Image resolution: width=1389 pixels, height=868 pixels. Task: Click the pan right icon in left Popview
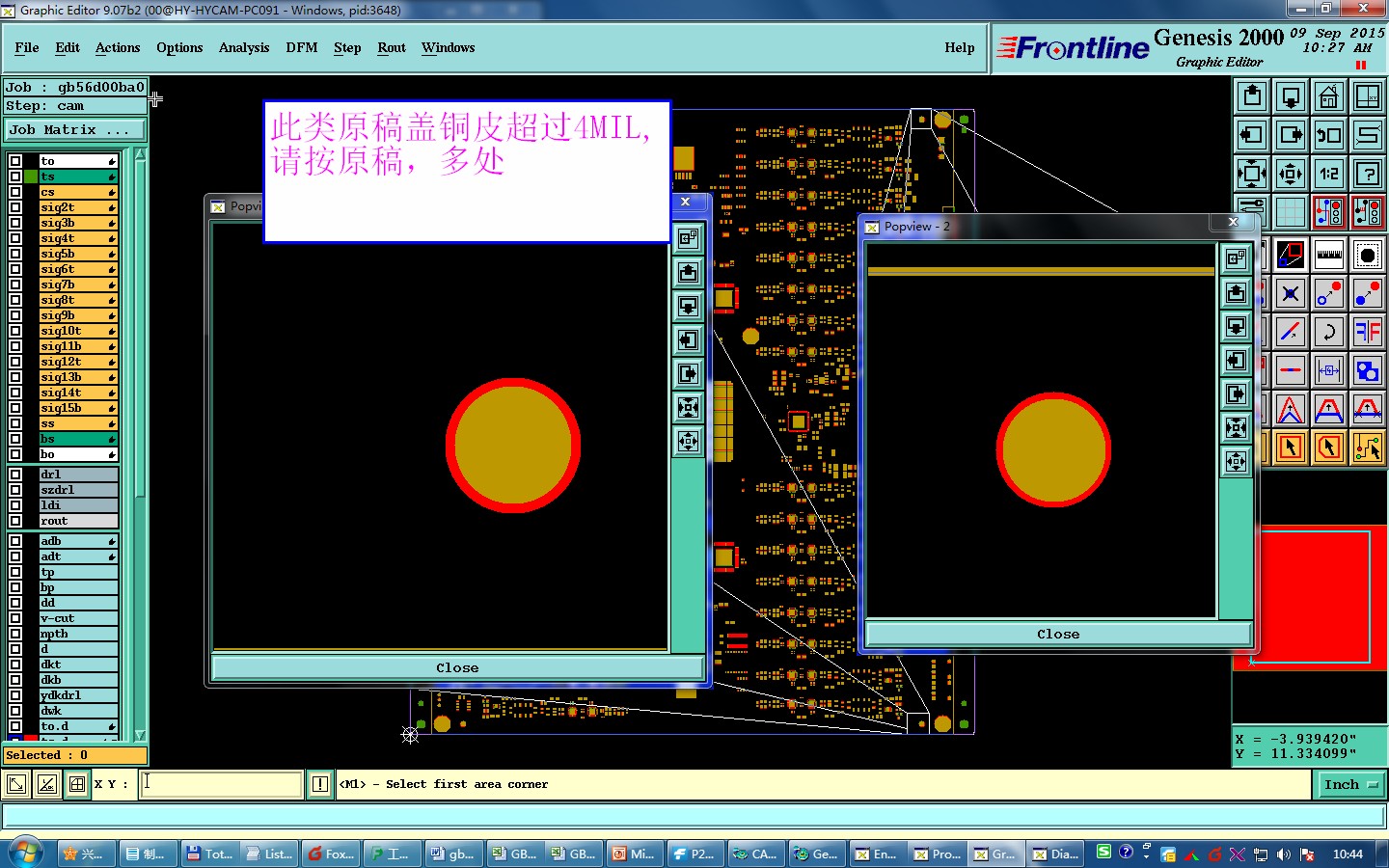pyautogui.click(x=688, y=373)
